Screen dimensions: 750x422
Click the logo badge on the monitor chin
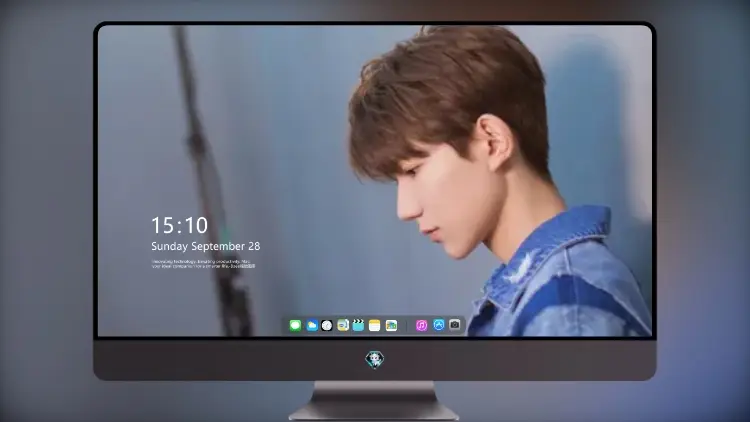click(375, 359)
